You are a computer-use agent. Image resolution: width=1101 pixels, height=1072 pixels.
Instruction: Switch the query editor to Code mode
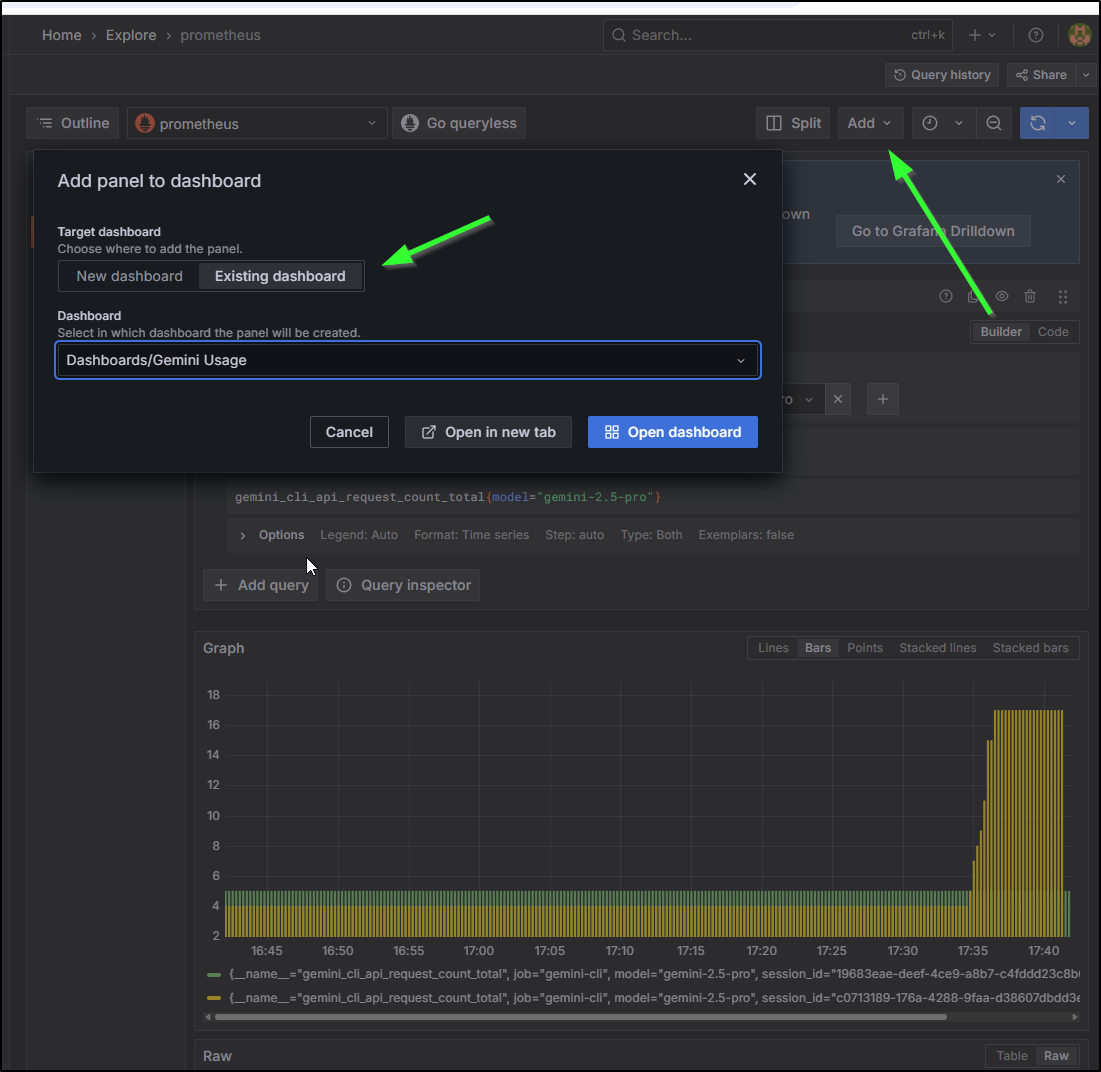(1053, 332)
